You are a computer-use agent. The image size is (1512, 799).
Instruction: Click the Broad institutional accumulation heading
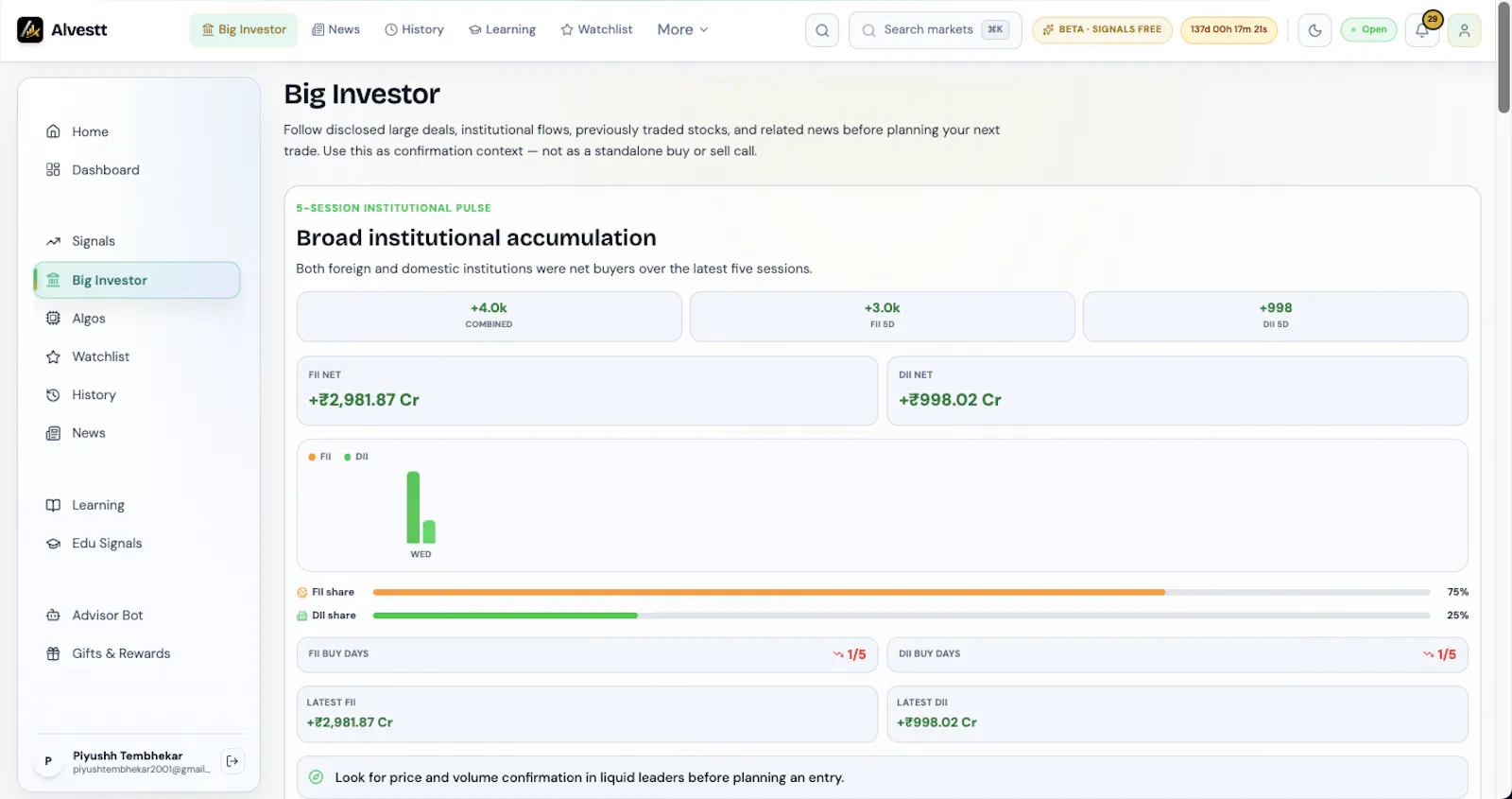476,238
